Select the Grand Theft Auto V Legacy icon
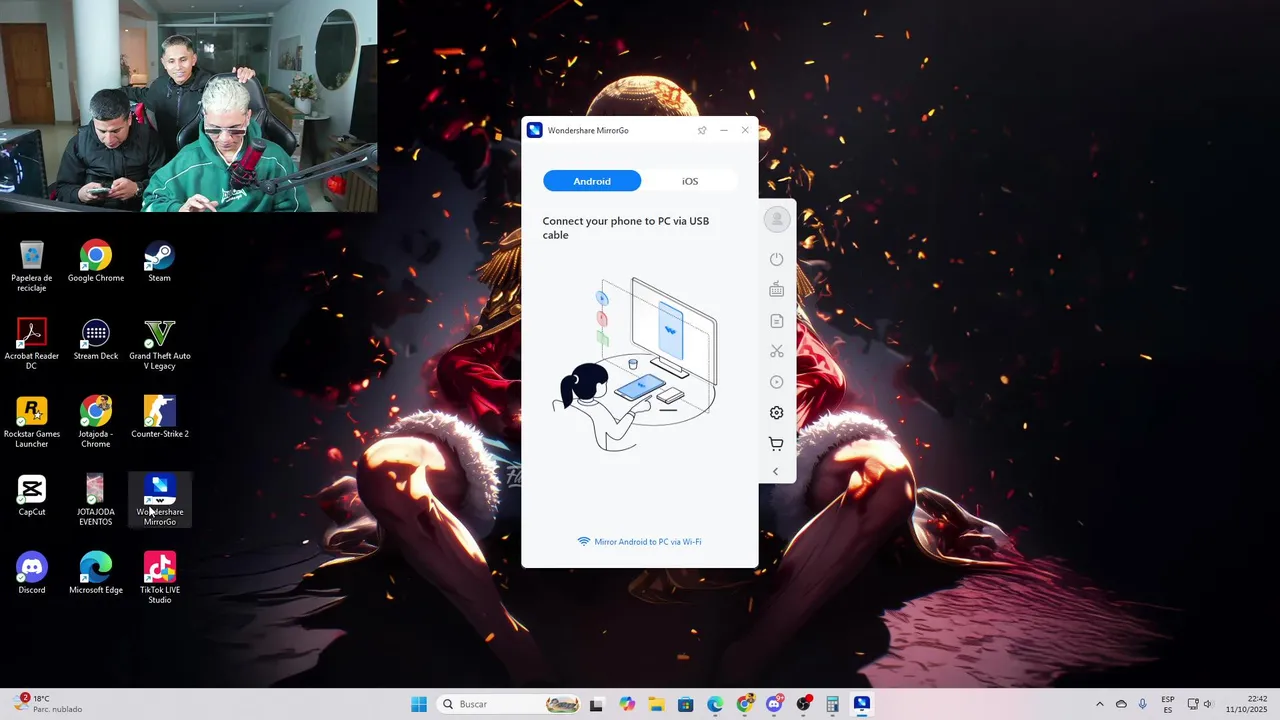1280x720 pixels. pos(160,344)
